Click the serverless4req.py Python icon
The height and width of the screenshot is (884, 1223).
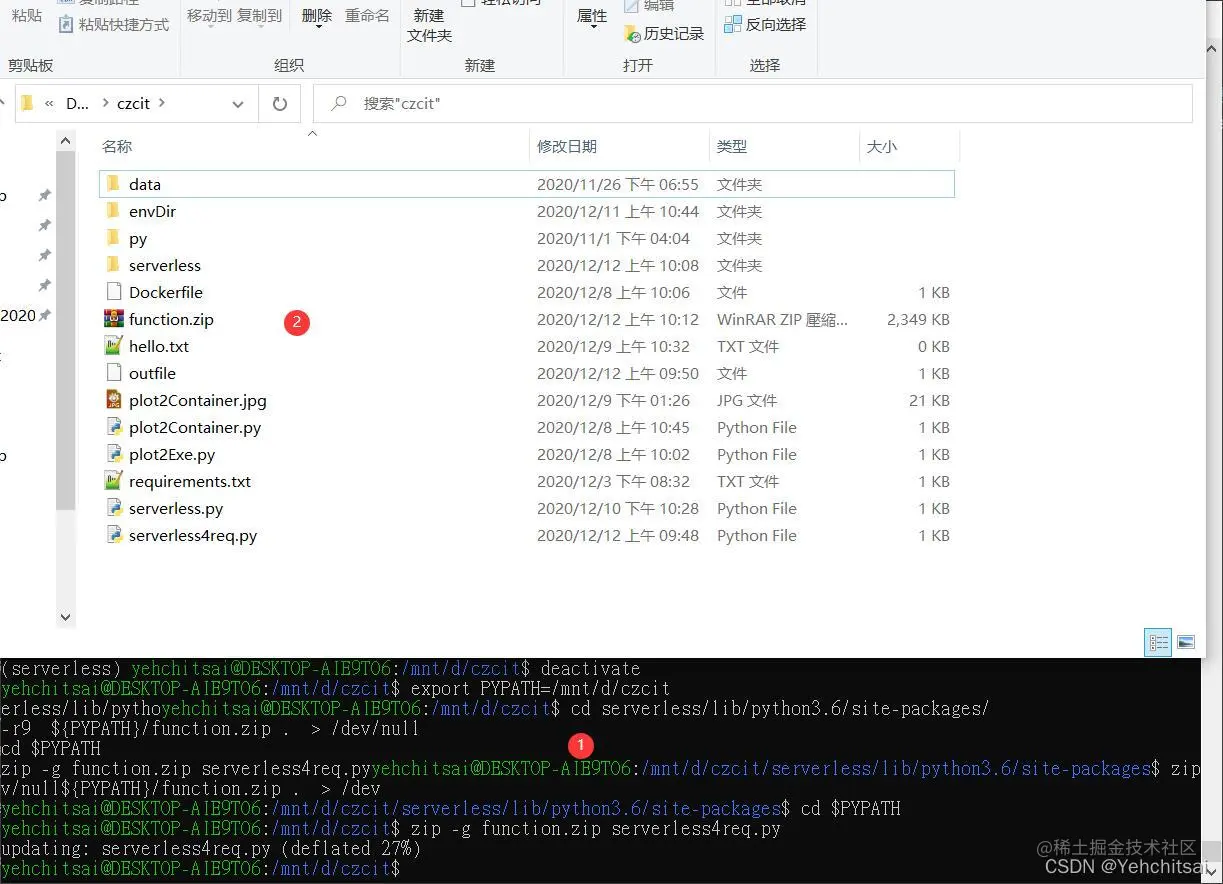113,535
